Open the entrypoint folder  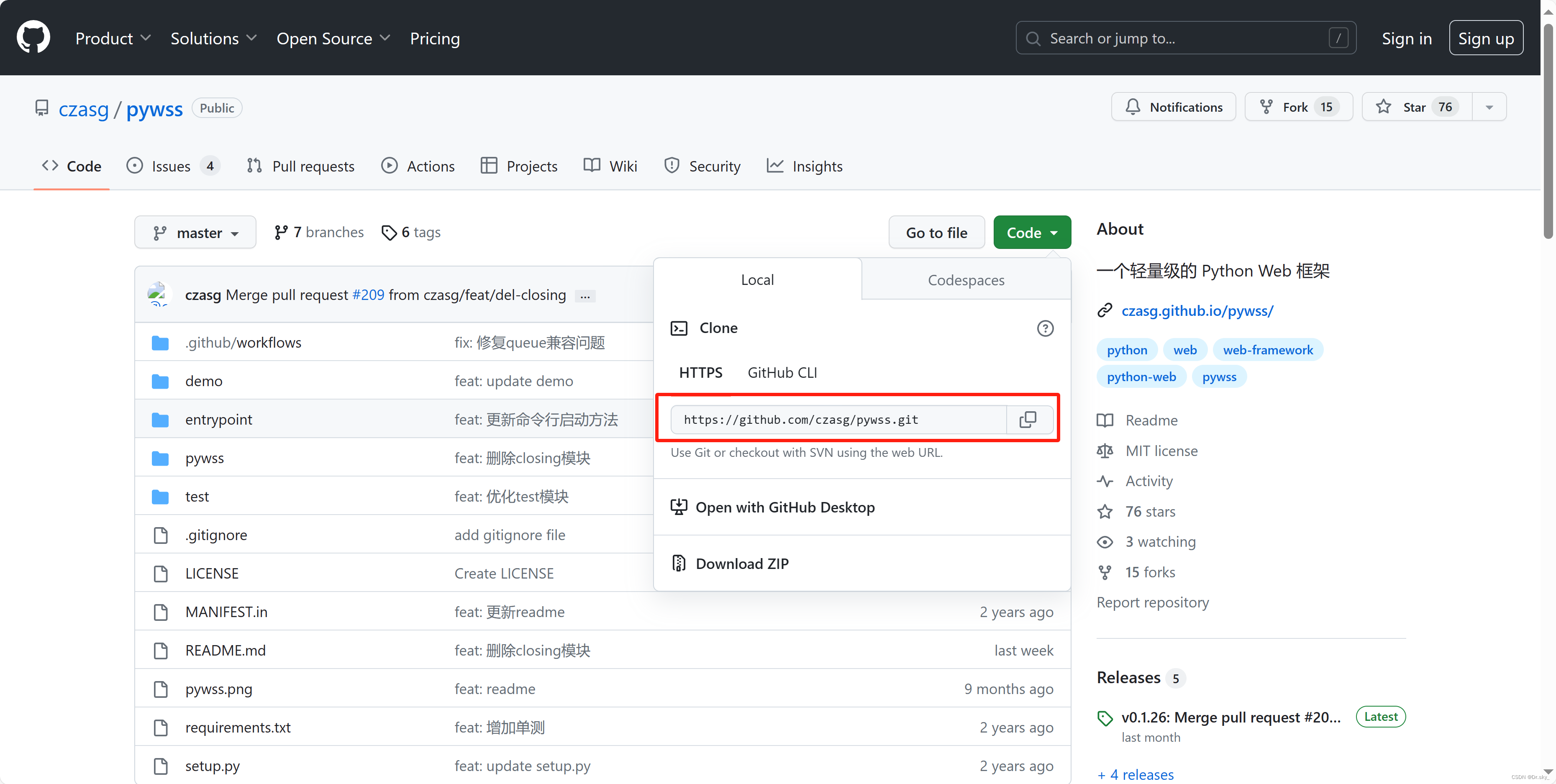[219, 419]
